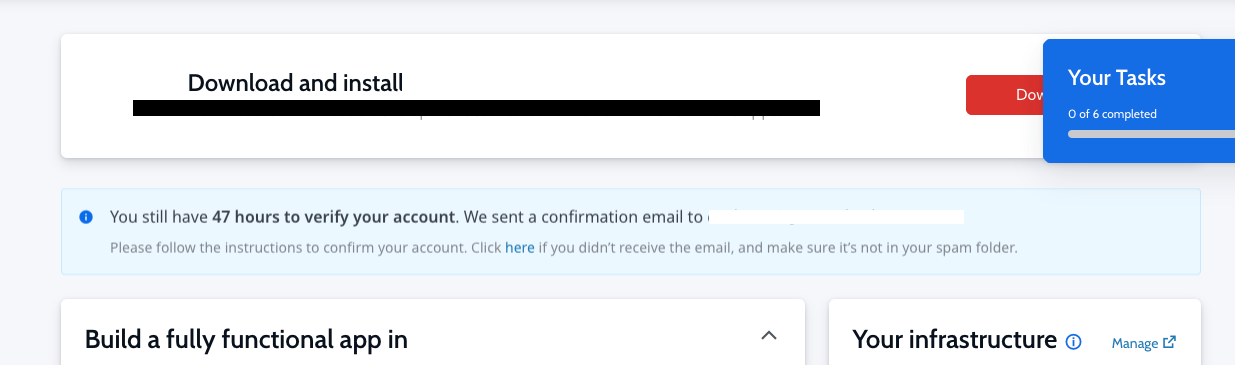
Task: Click the 'here' link to resend email
Action: click(x=519, y=247)
